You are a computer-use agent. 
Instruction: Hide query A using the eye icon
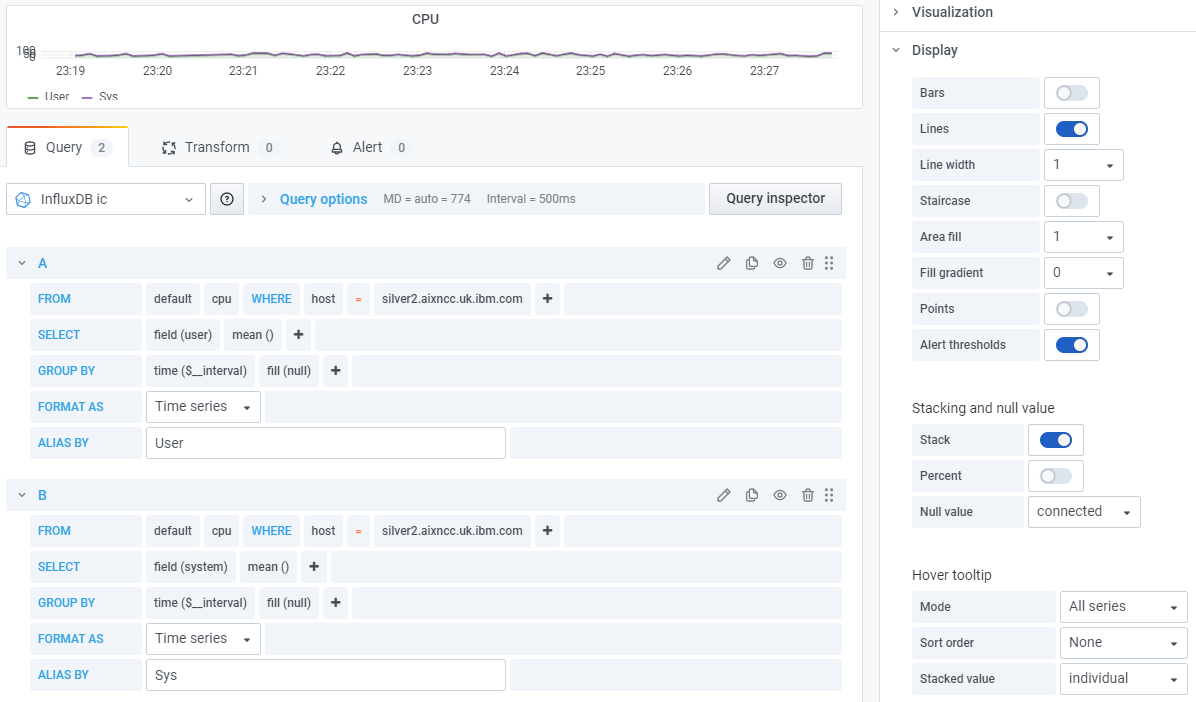coord(779,262)
